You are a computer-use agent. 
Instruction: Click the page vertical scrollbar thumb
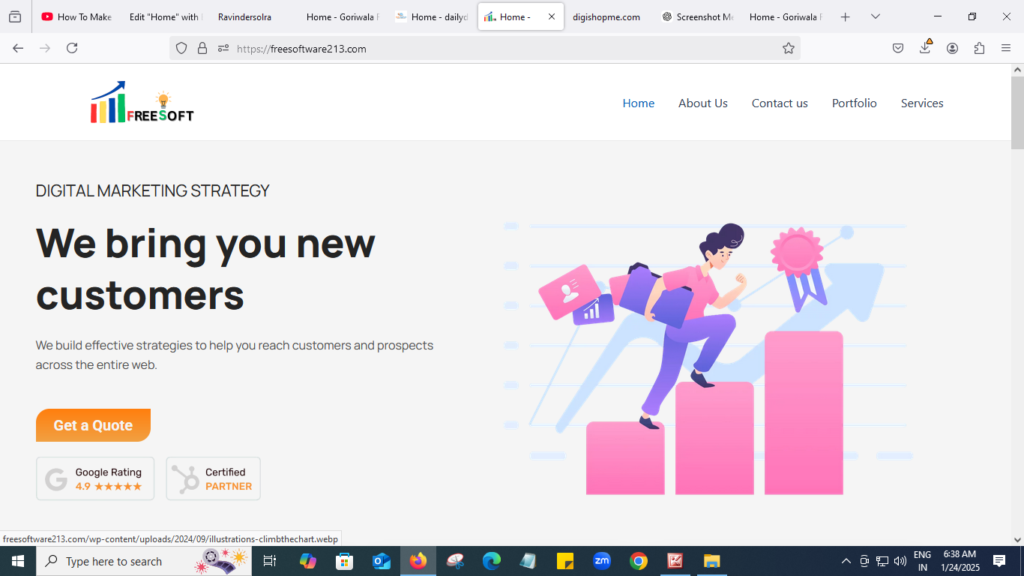[x=1017, y=110]
